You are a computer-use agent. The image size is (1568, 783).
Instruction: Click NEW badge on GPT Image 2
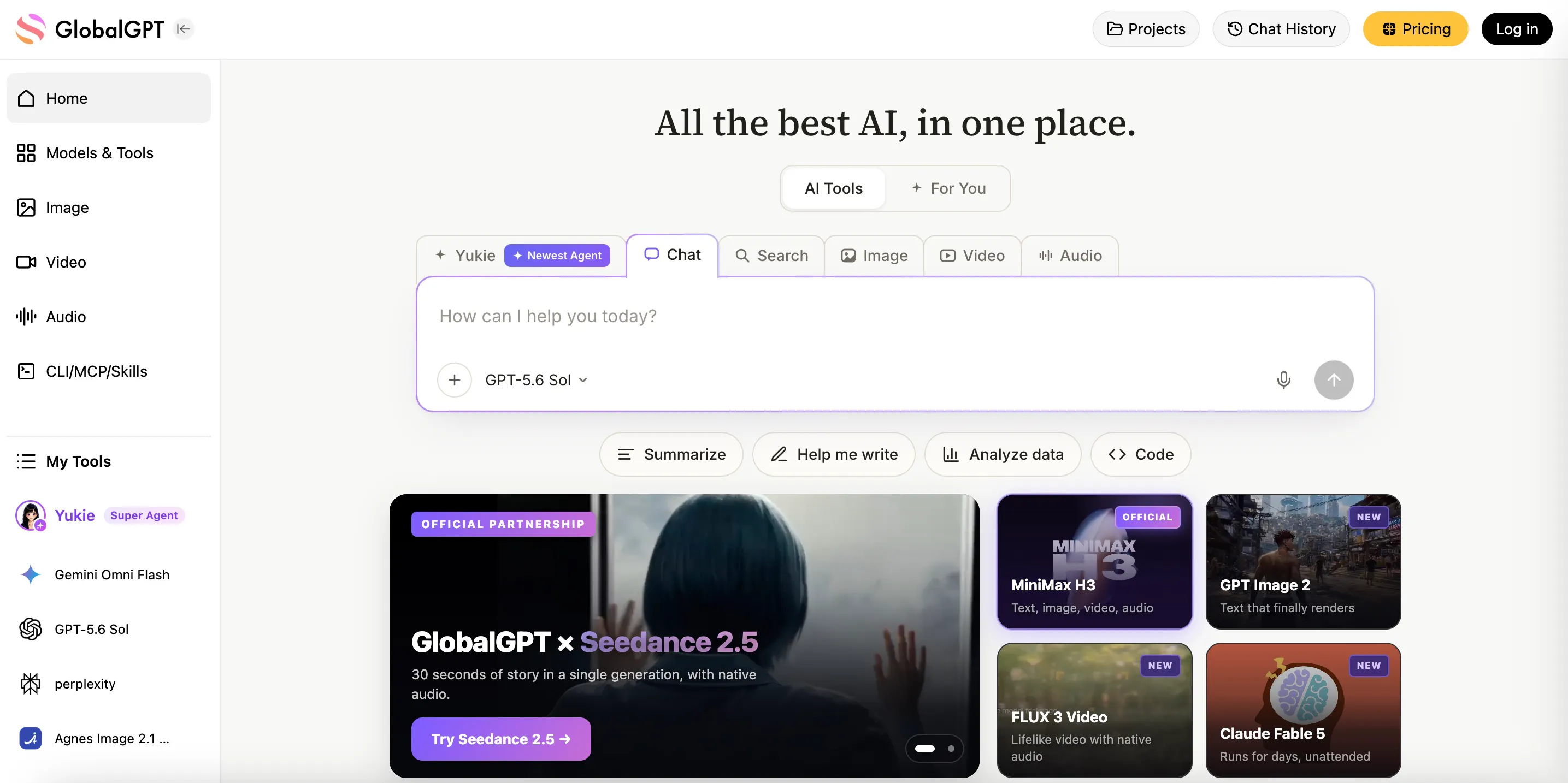point(1369,517)
